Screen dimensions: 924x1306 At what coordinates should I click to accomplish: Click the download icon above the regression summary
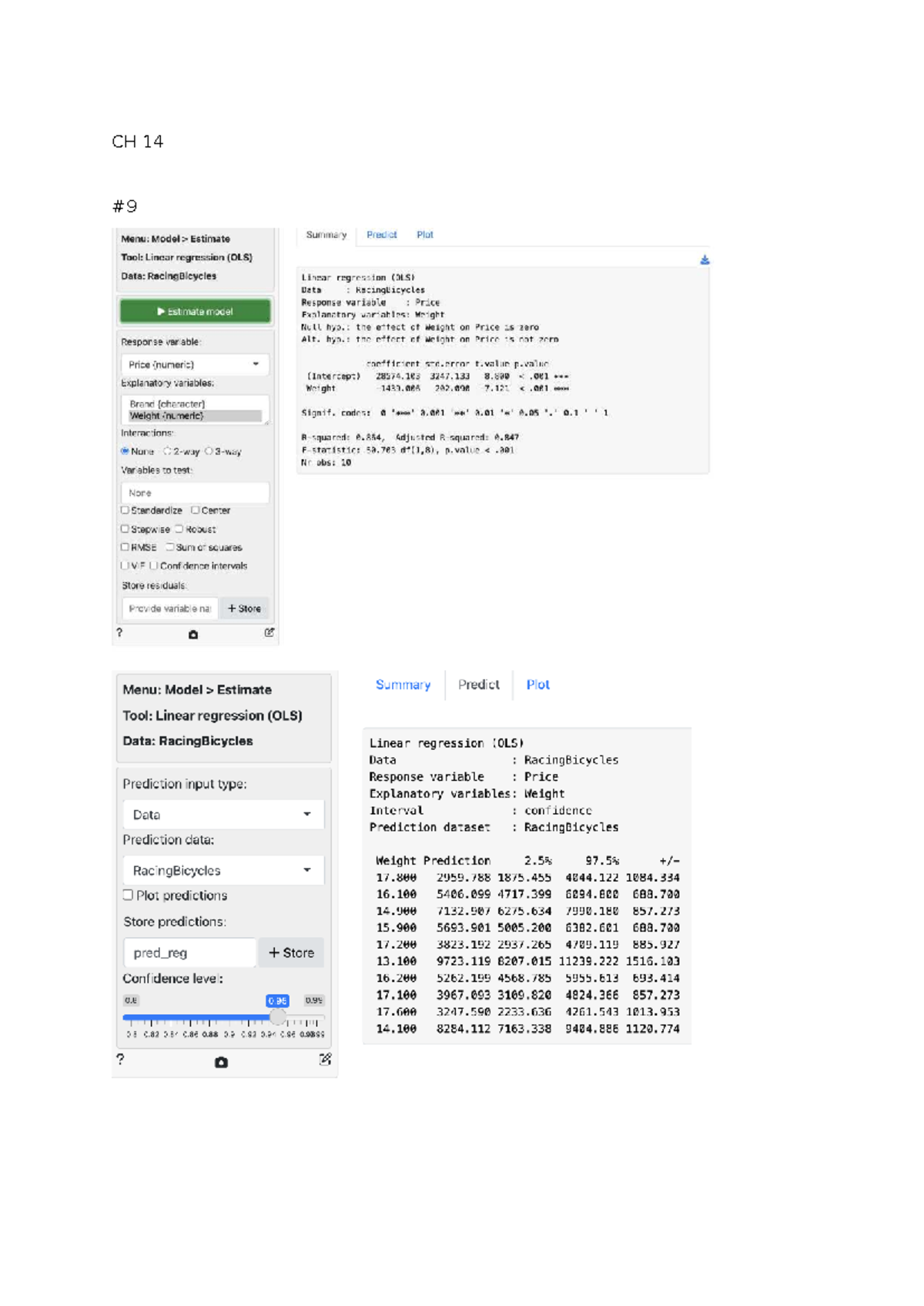tap(705, 260)
